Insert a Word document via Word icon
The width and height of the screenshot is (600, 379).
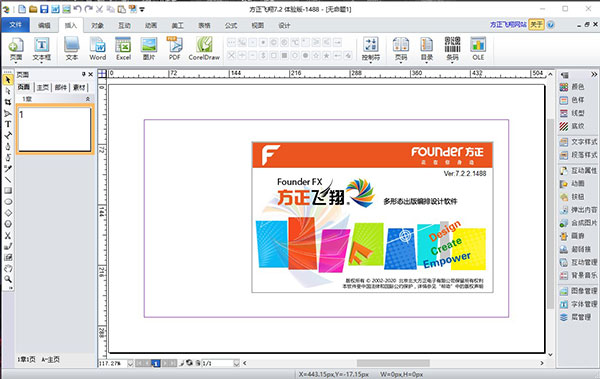click(98, 49)
